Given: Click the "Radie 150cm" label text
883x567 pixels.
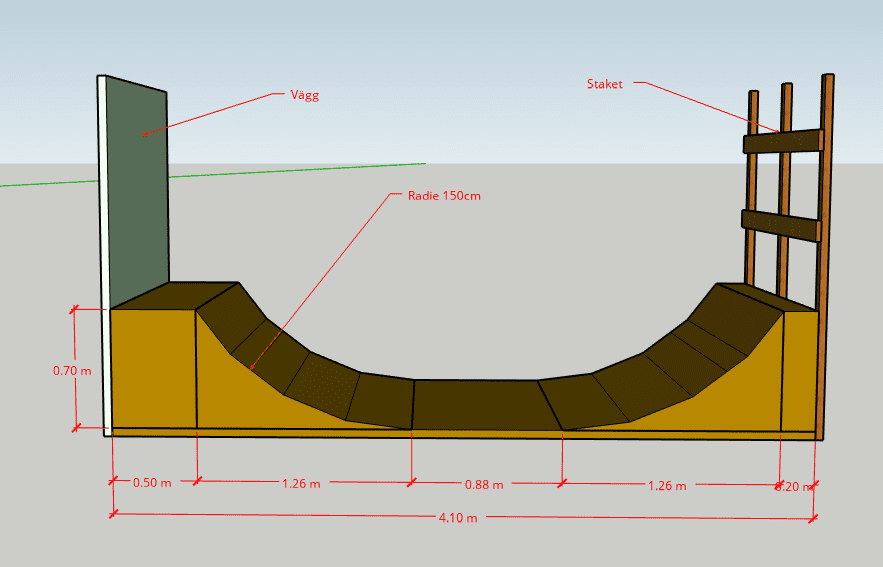Looking at the screenshot, I should (x=444, y=196).
